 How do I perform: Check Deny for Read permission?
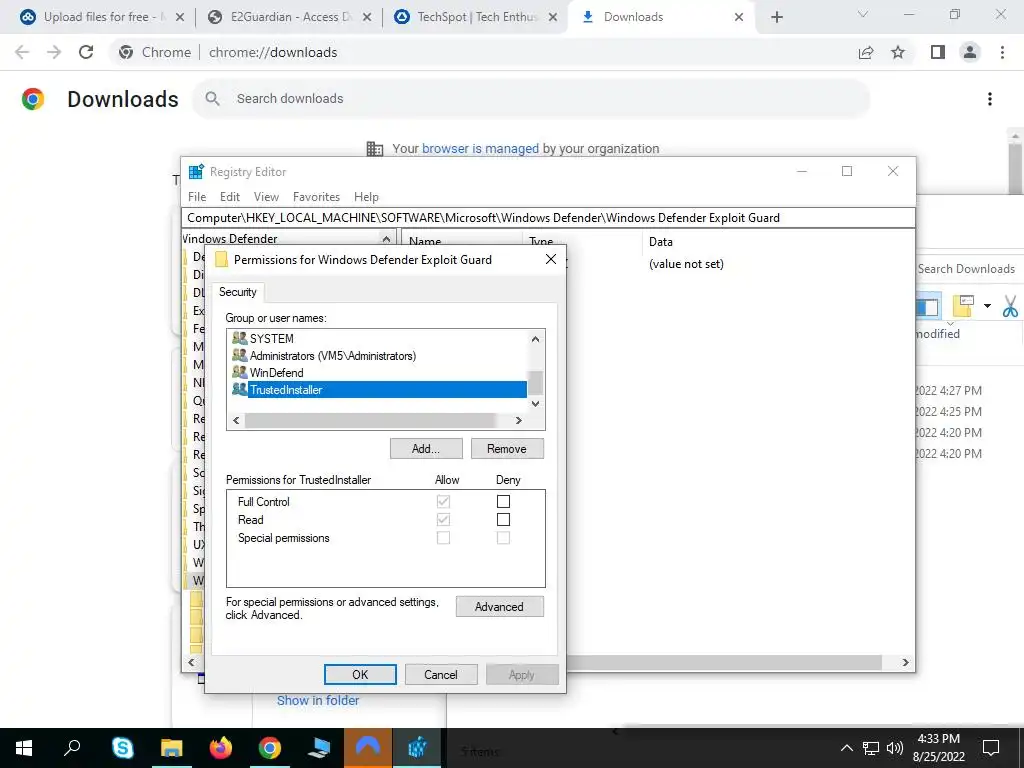tap(503, 520)
